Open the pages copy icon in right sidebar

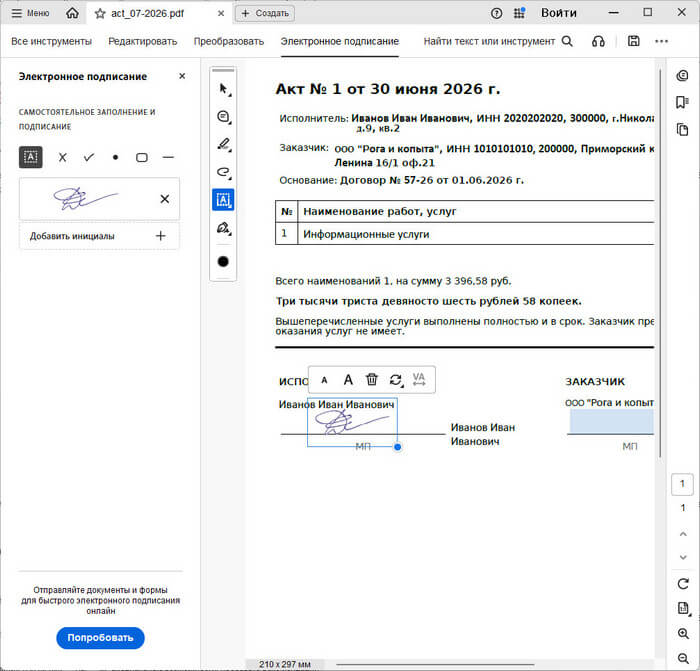coord(682,129)
